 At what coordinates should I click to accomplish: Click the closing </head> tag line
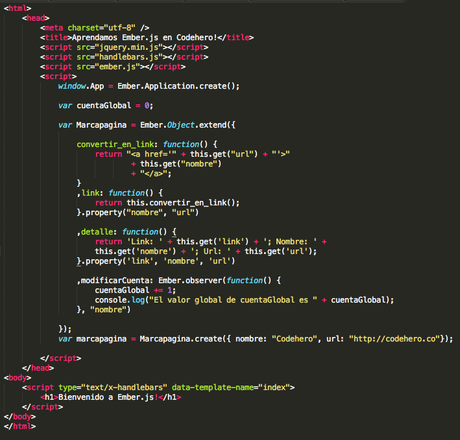pyautogui.click(x=38, y=368)
